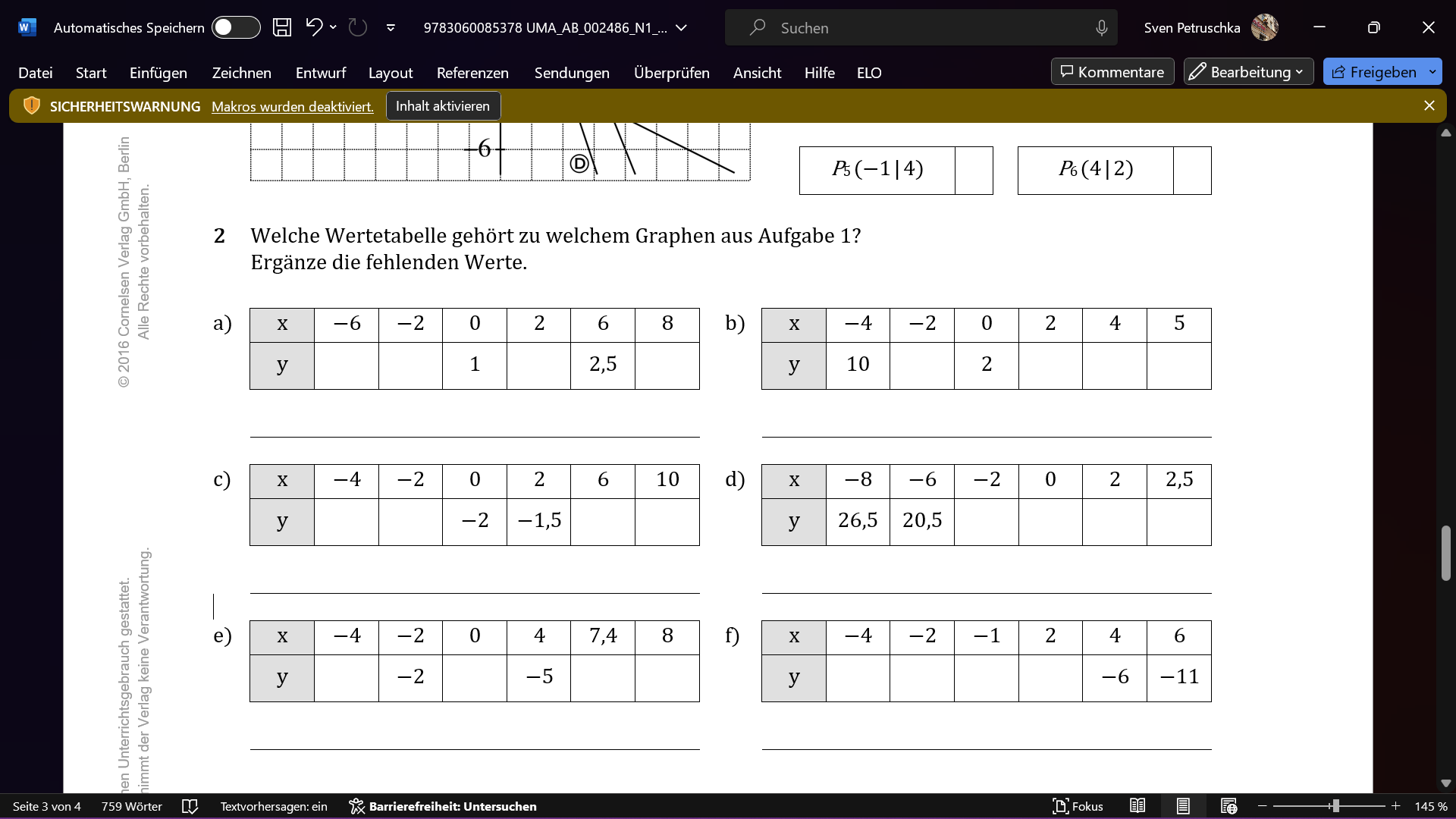This screenshot has width=1456, height=819.
Task: Open the Zeichnen tab
Action: [x=242, y=73]
